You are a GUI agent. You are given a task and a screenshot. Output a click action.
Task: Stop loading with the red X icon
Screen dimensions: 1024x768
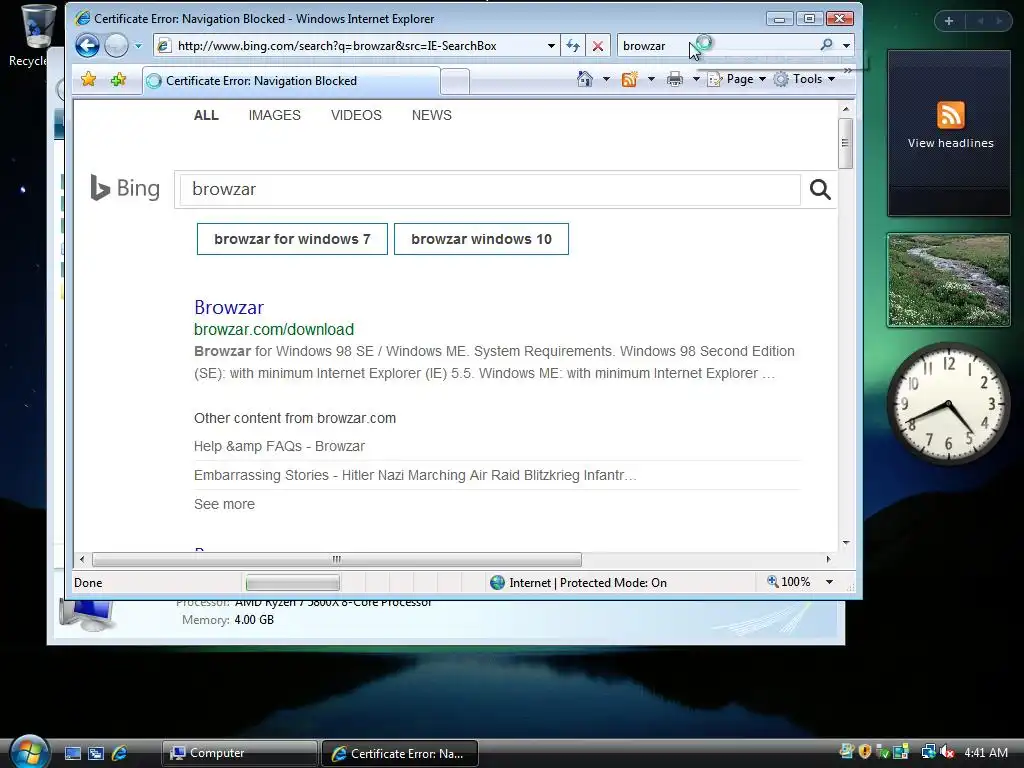(598, 46)
